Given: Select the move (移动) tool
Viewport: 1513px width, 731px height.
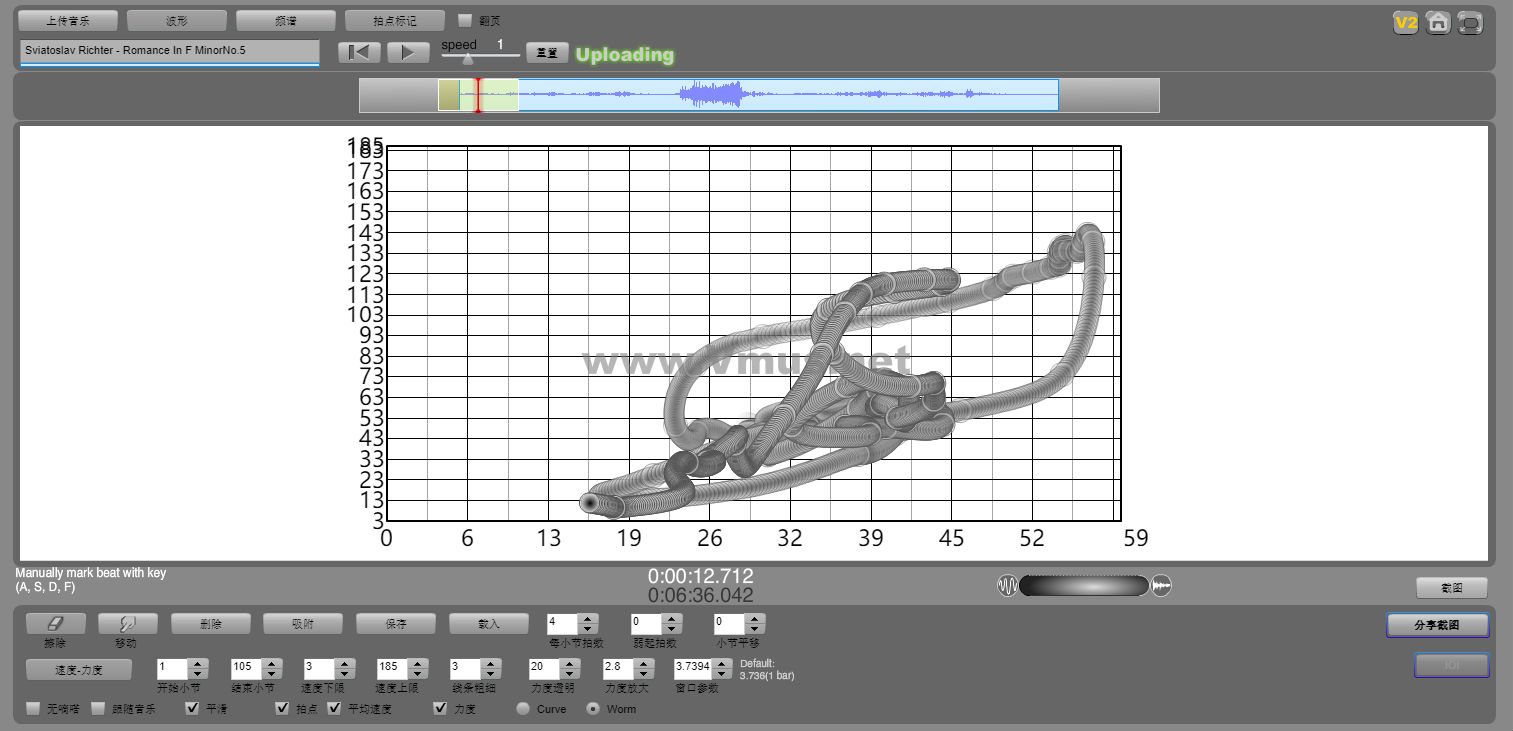Looking at the screenshot, I should tap(127, 624).
